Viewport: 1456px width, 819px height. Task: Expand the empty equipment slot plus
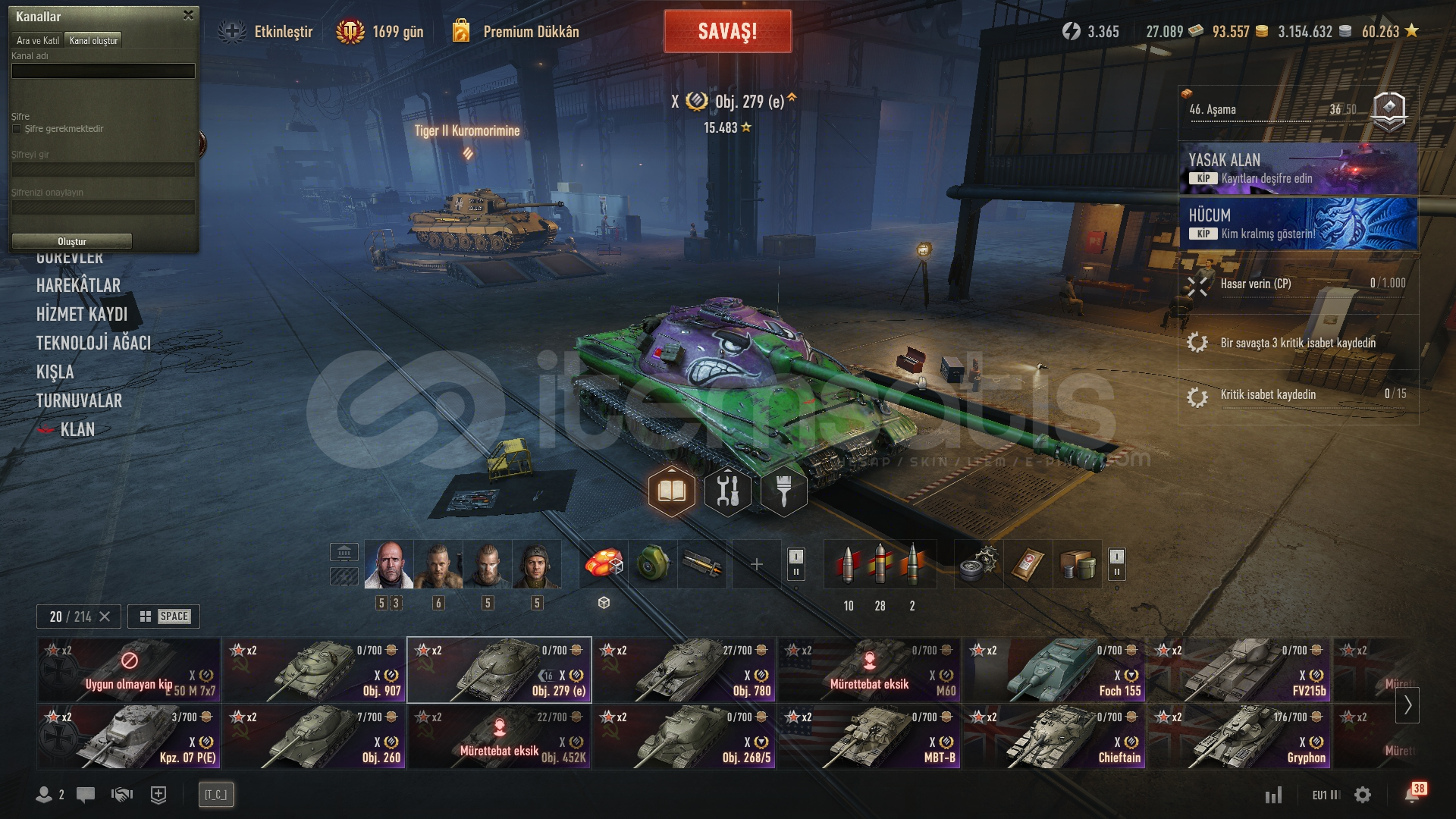pyautogui.click(x=756, y=564)
